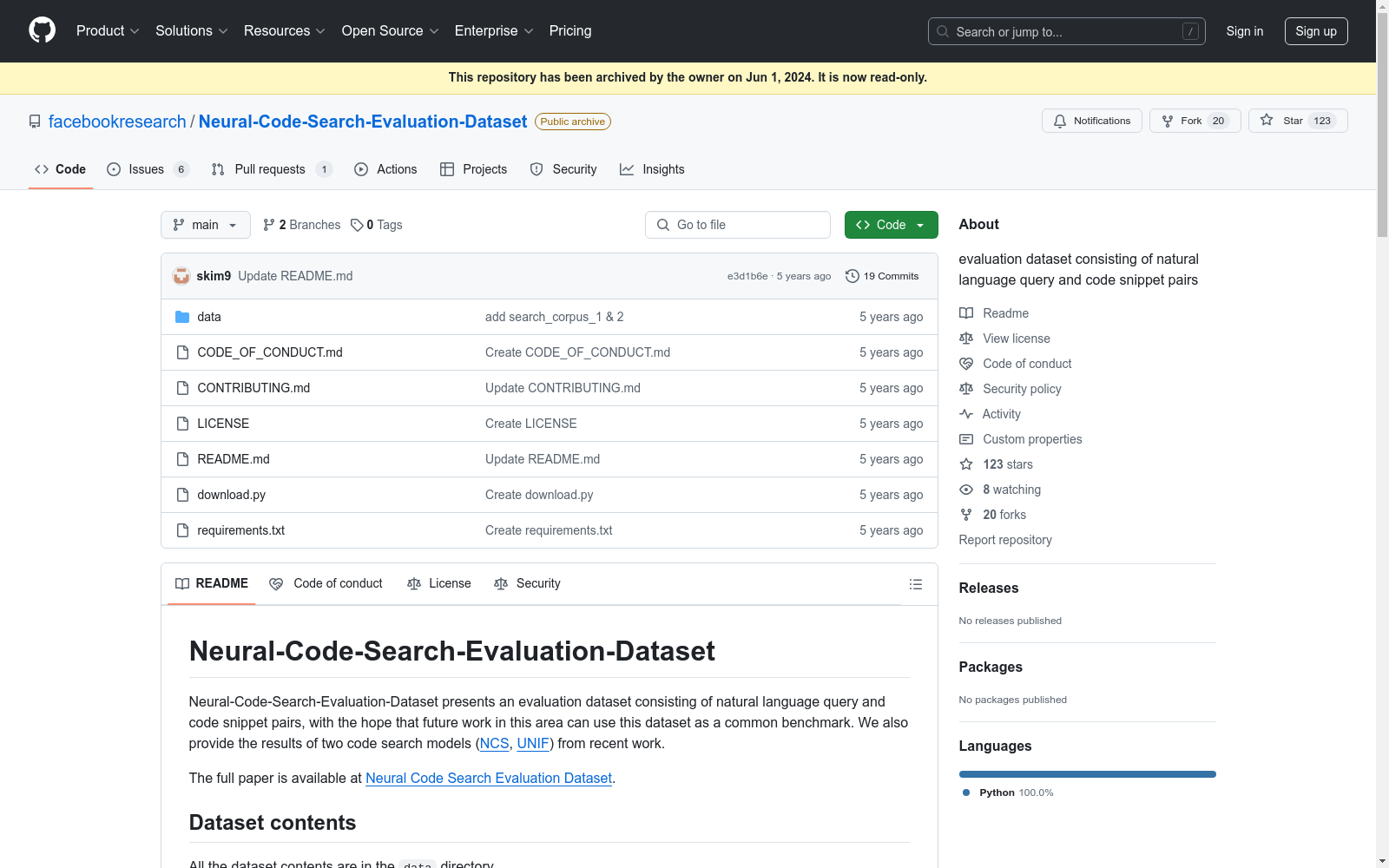Click the history clock icon by 19 Commits
Image resolution: width=1389 pixels, height=868 pixels.
click(852, 276)
